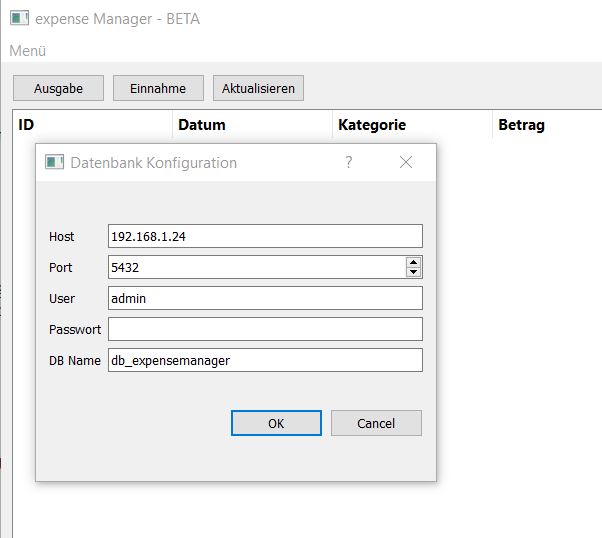This screenshot has width=602, height=538.
Task: Open the Menü menu
Action: point(28,50)
